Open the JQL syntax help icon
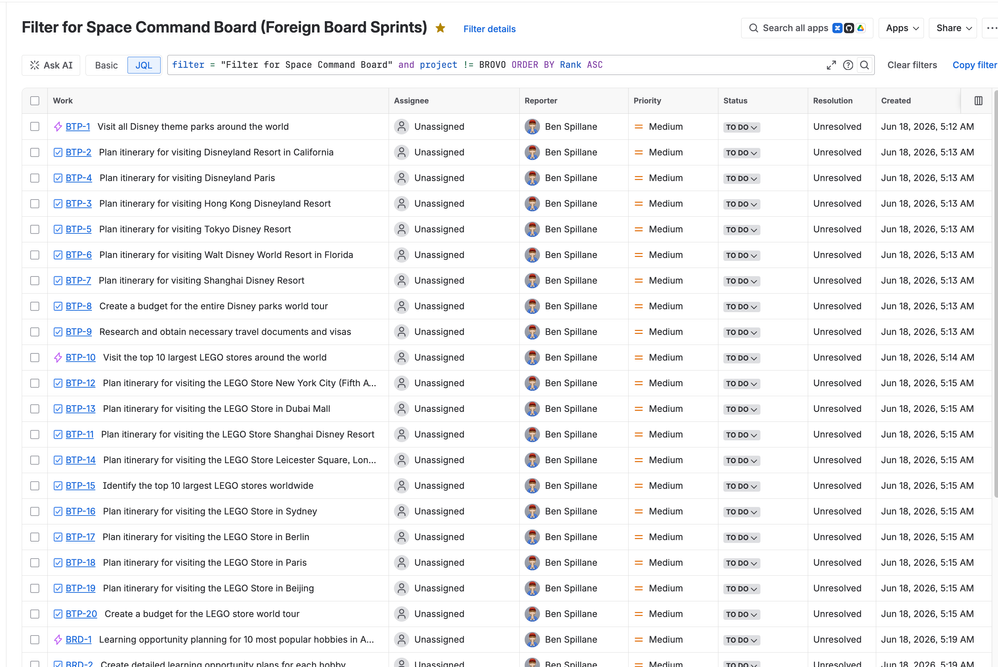Viewport: 998px width, 667px height. 848,65
